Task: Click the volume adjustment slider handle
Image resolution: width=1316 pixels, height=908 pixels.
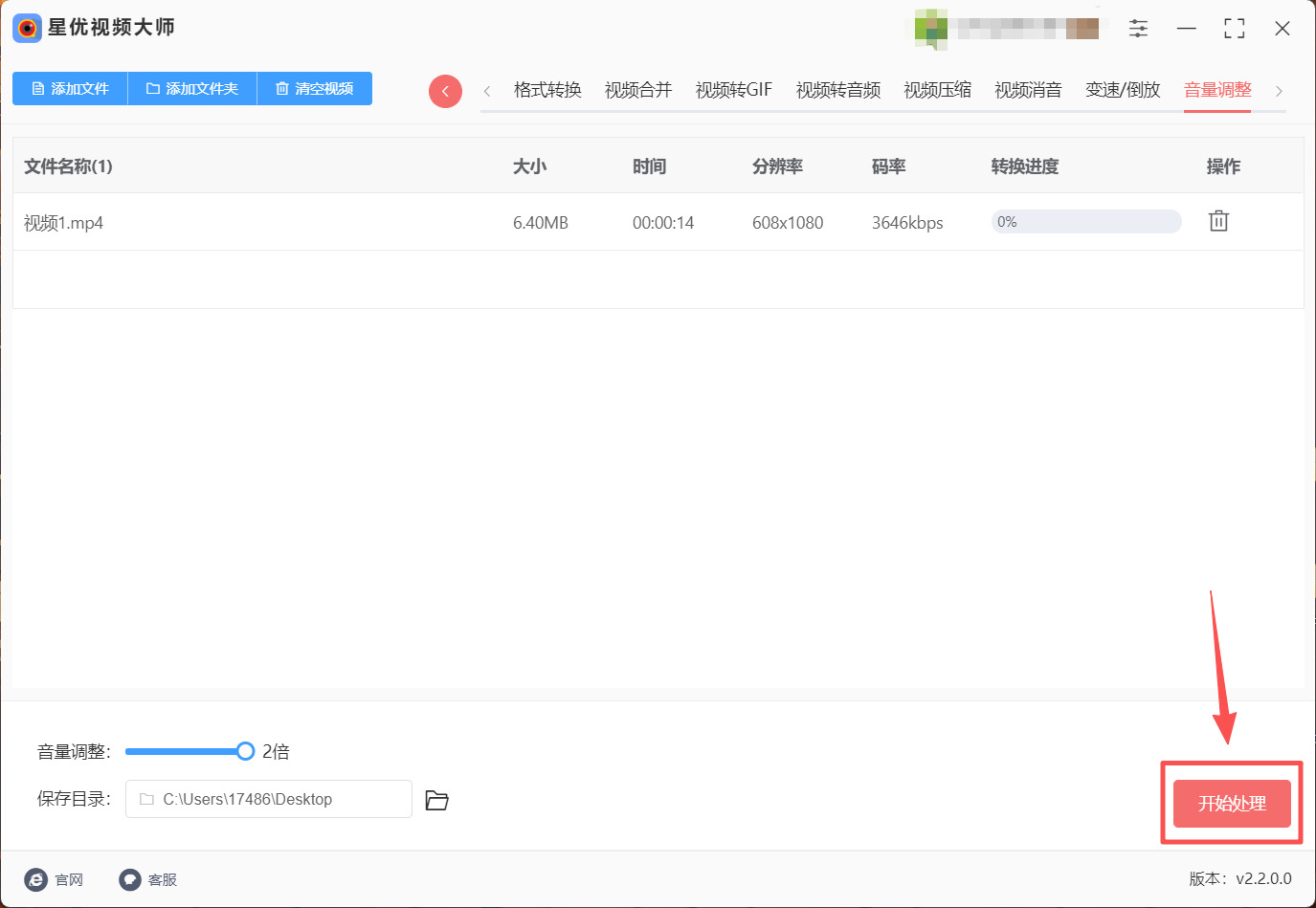Action: (245, 751)
